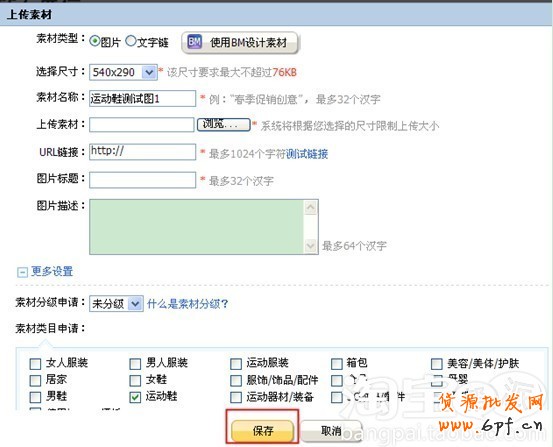Click the 保存 button

262,430
